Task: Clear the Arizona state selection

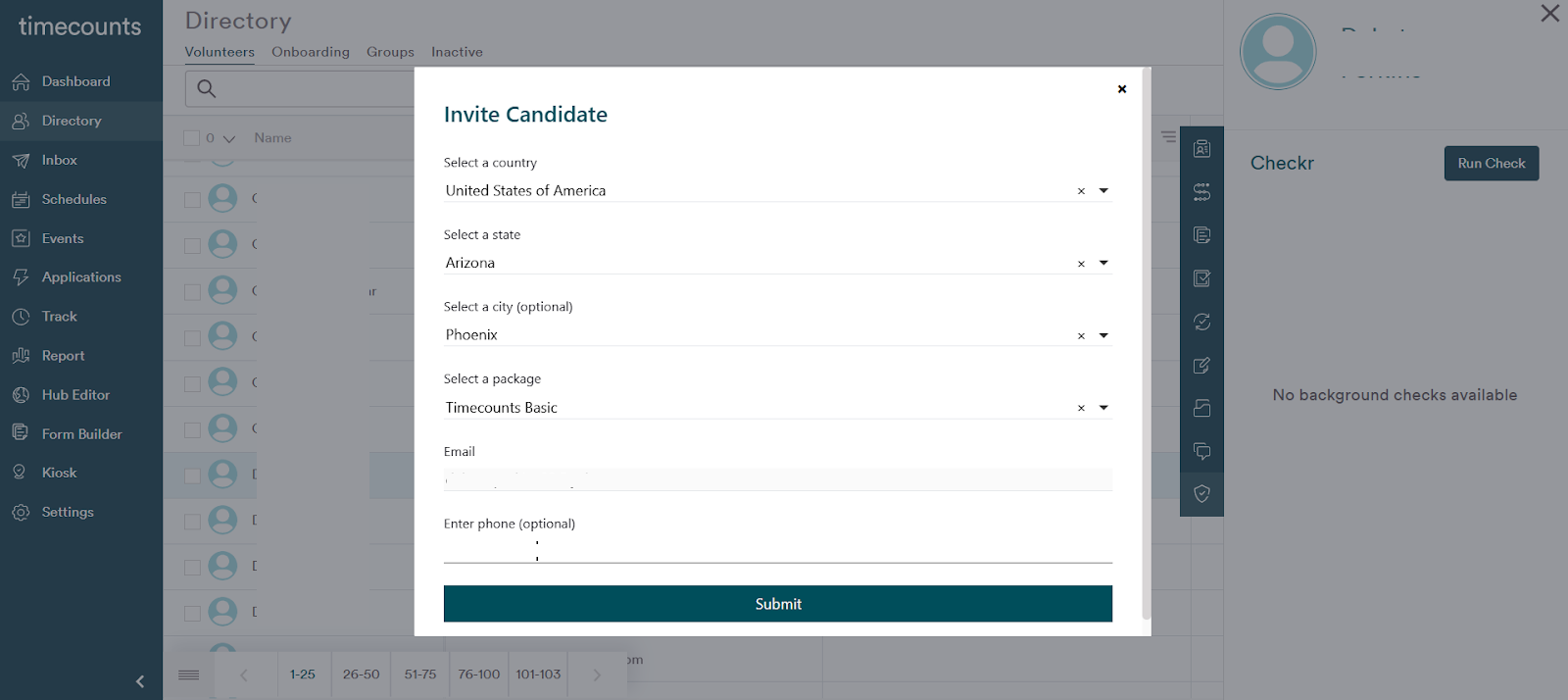Action: coord(1081,264)
